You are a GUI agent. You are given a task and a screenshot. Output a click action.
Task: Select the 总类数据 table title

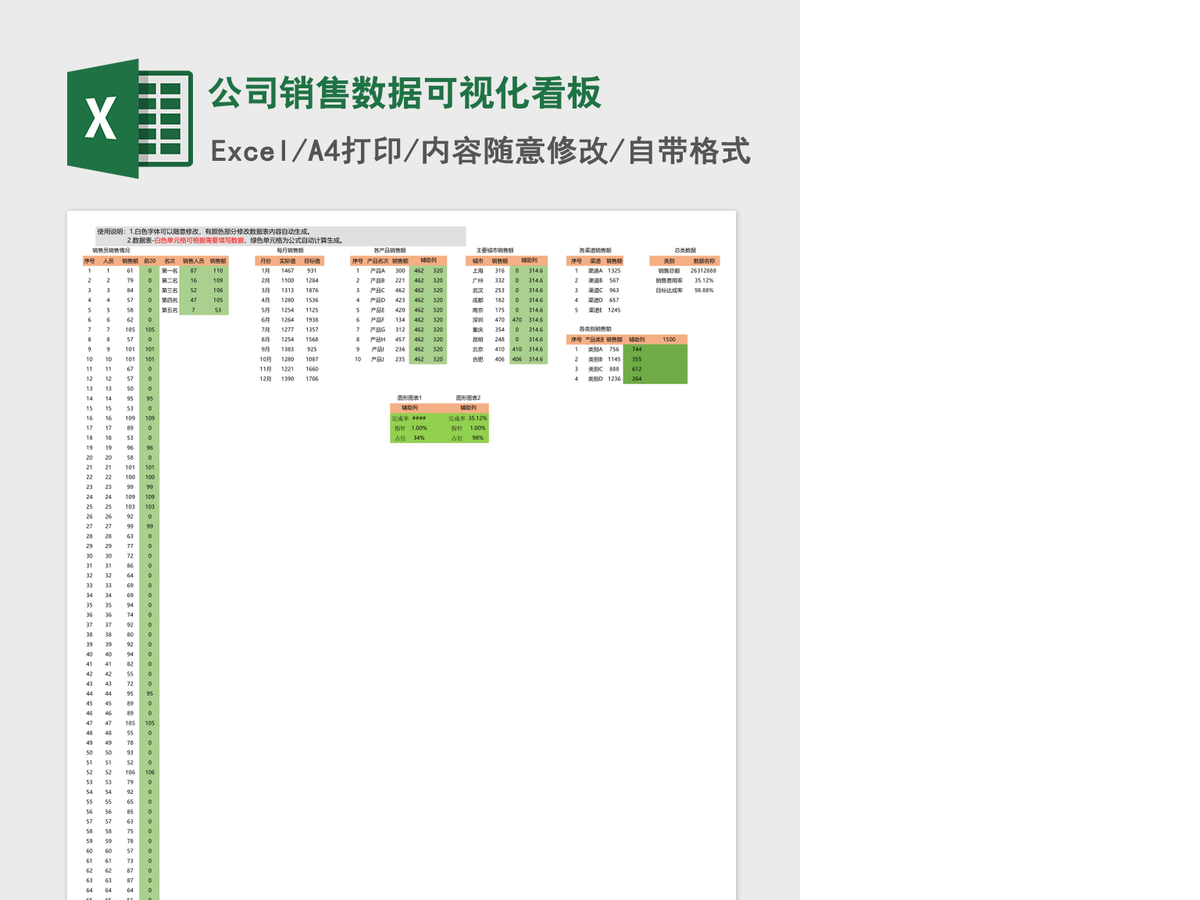[686, 250]
